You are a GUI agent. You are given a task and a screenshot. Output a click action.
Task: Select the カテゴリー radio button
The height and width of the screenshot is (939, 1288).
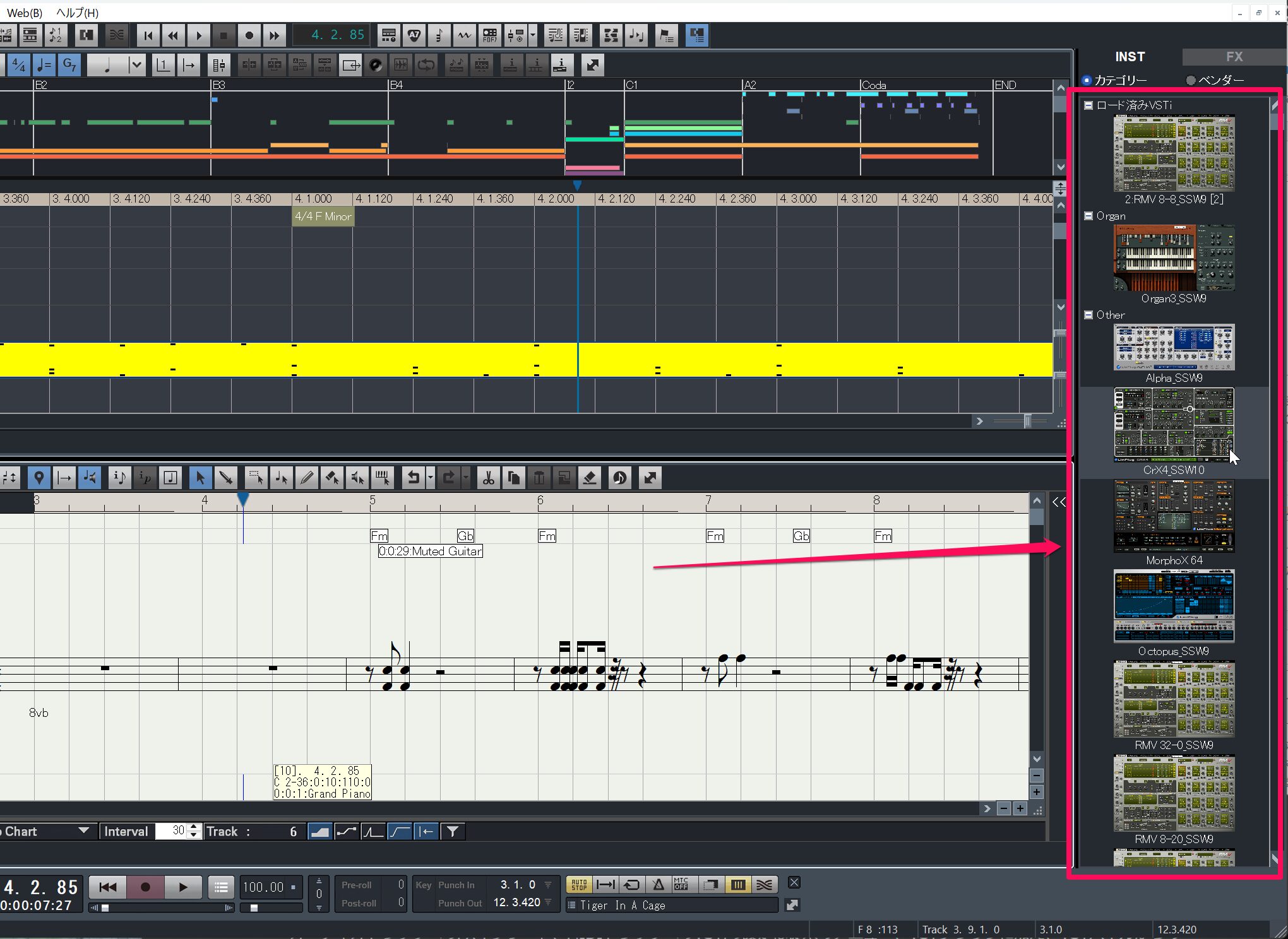point(1087,80)
